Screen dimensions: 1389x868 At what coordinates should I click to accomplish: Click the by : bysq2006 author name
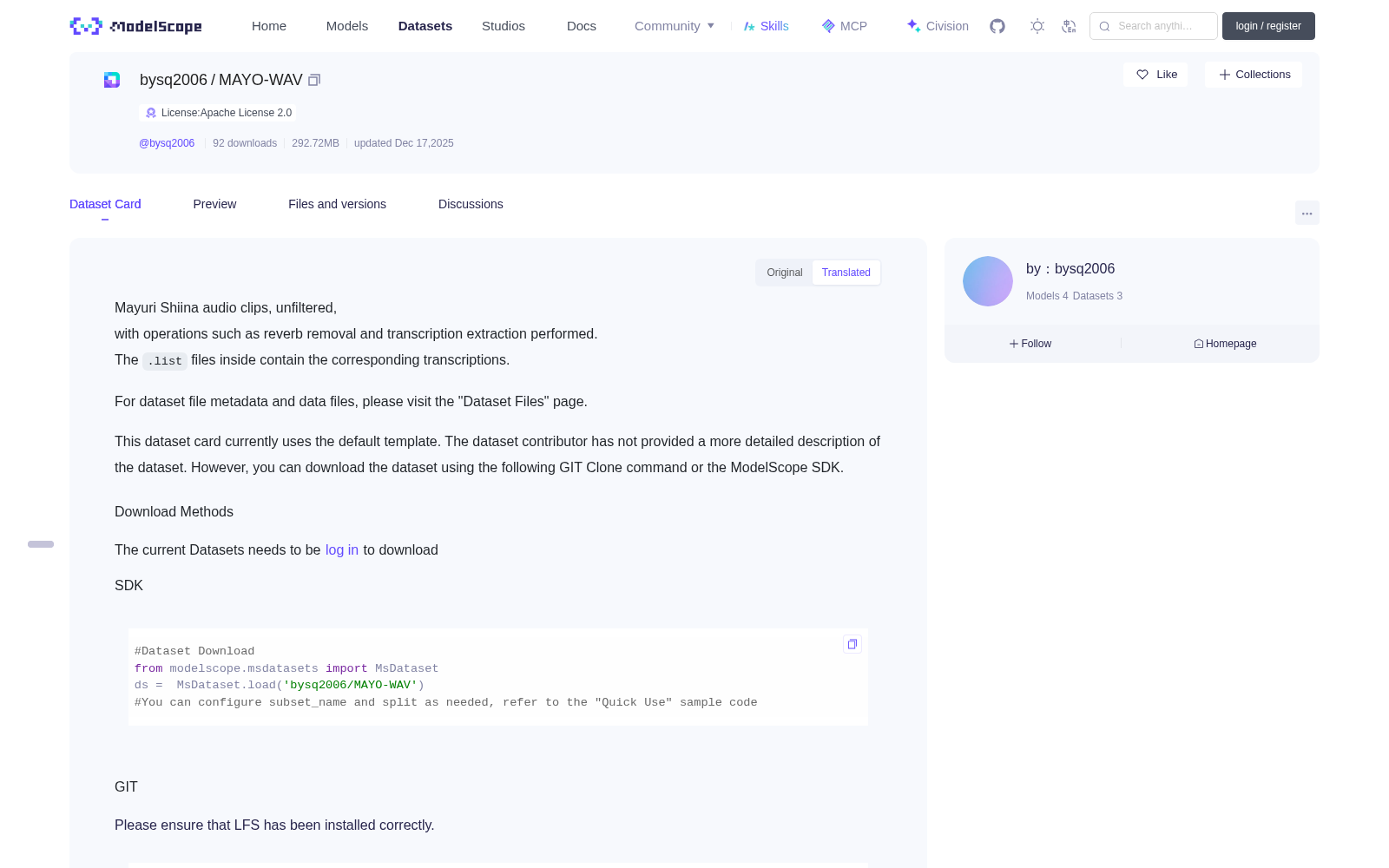coord(1070,269)
